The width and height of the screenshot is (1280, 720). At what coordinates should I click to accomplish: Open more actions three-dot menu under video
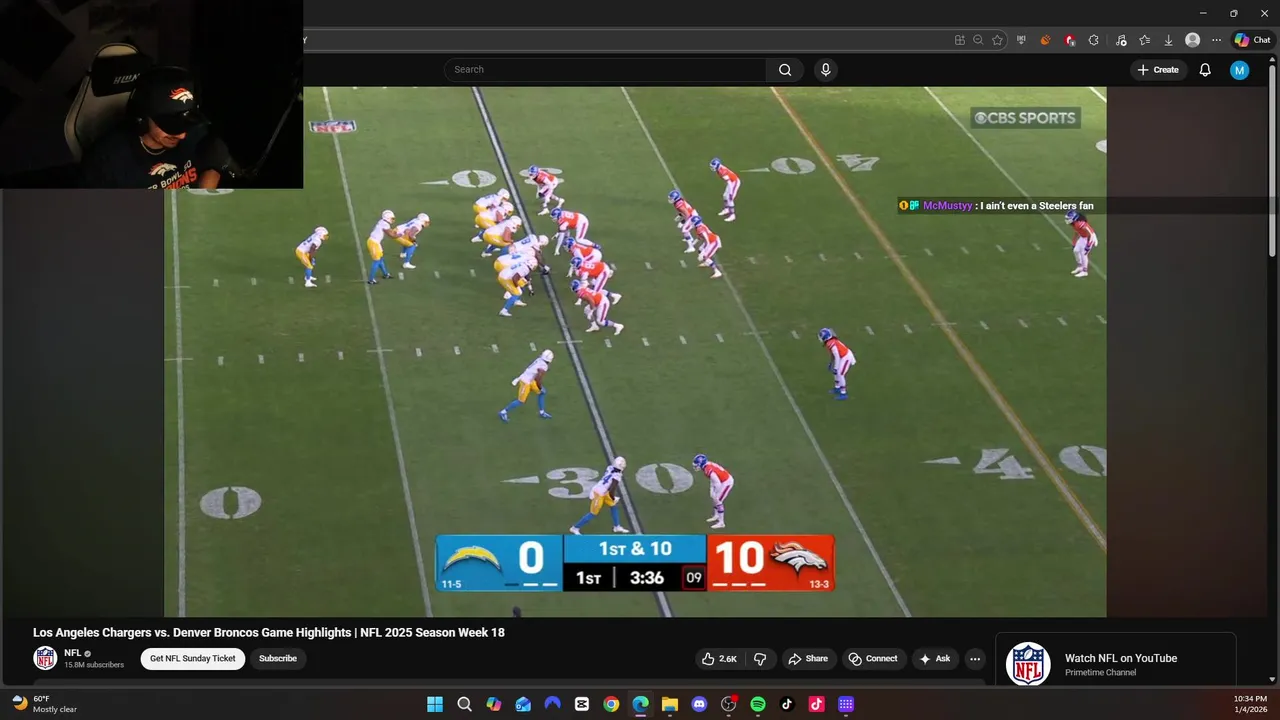click(975, 659)
